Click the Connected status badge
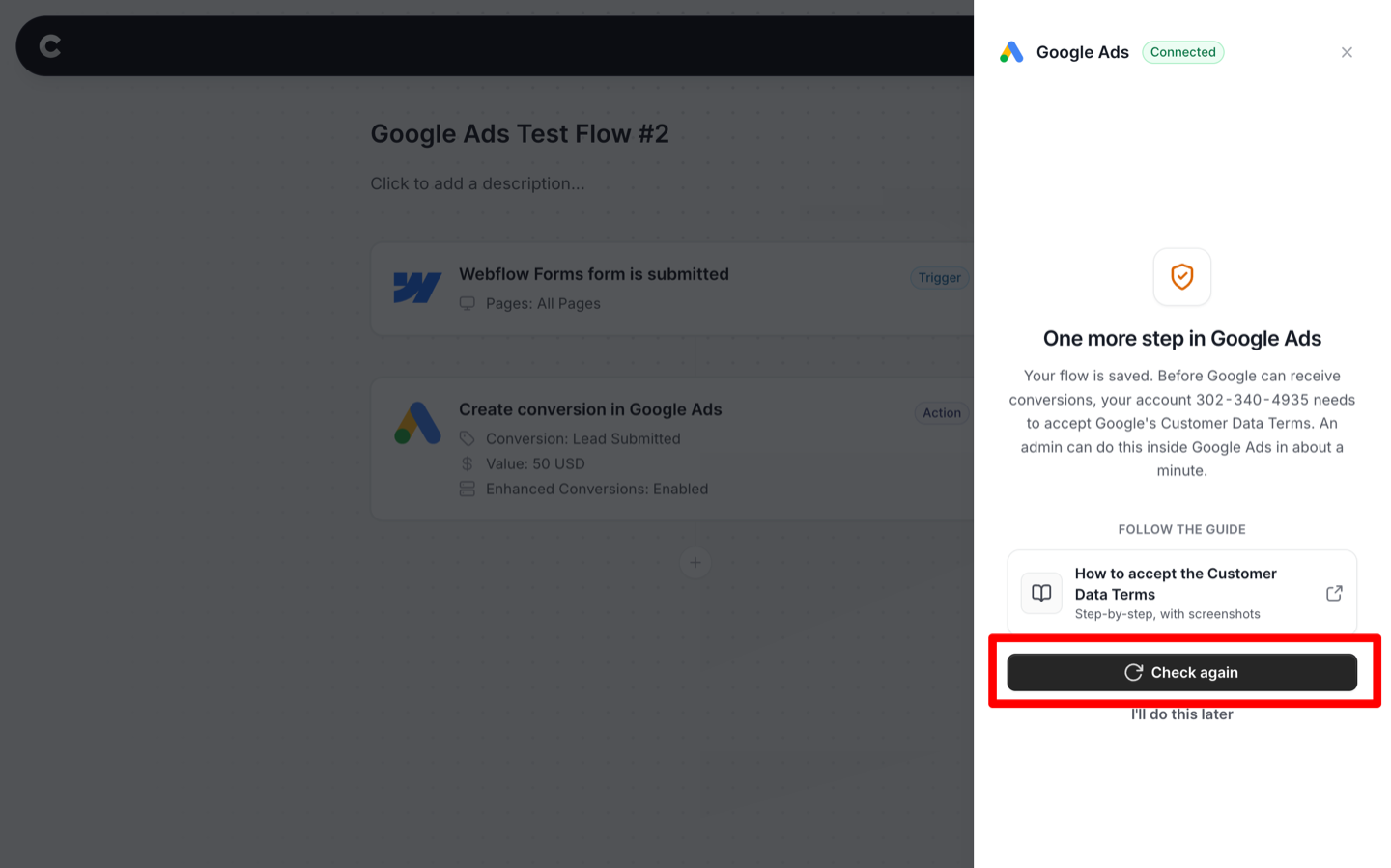Screen dimensions: 1391x868 [1182, 52]
